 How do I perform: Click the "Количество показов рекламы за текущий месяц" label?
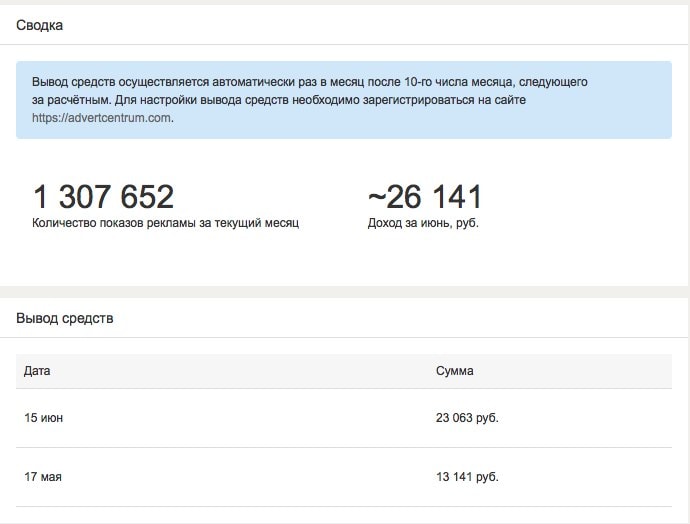(x=165, y=223)
